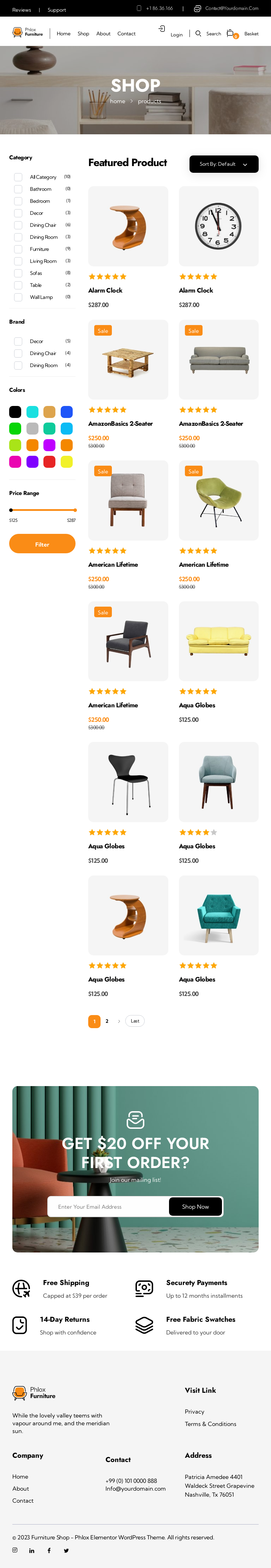
Task: Click the login arrow icon in header
Action: [x=162, y=29]
